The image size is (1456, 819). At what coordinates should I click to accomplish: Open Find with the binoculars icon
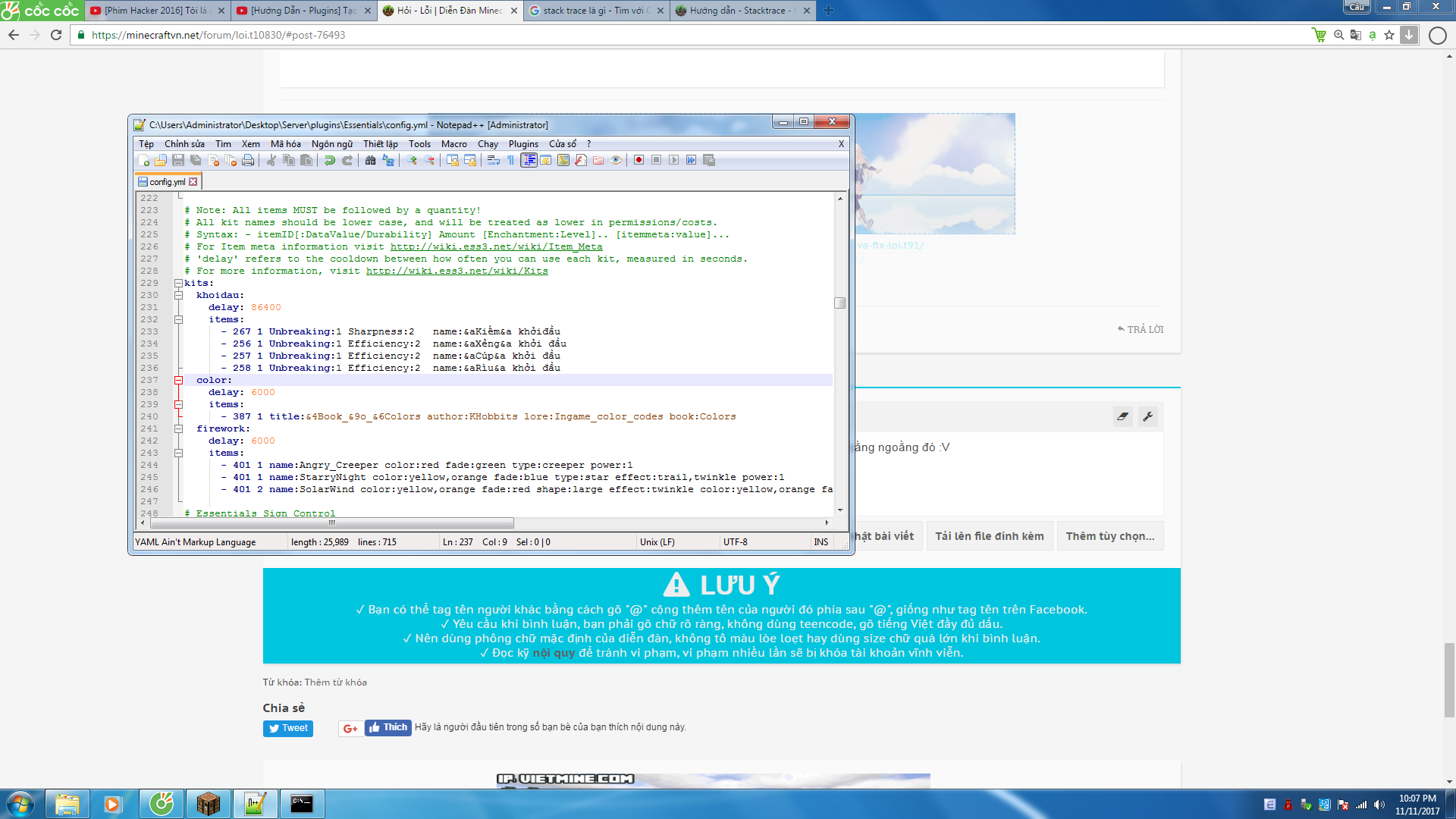click(370, 160)
